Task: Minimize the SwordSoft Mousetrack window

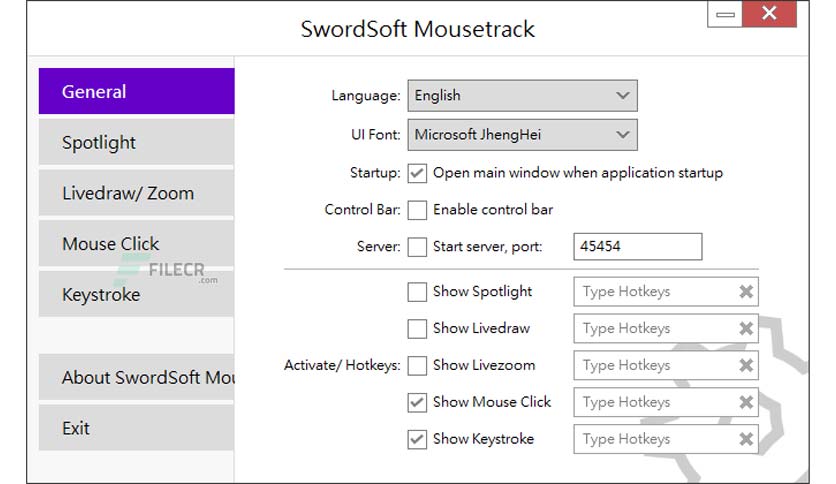Action: 725,14
